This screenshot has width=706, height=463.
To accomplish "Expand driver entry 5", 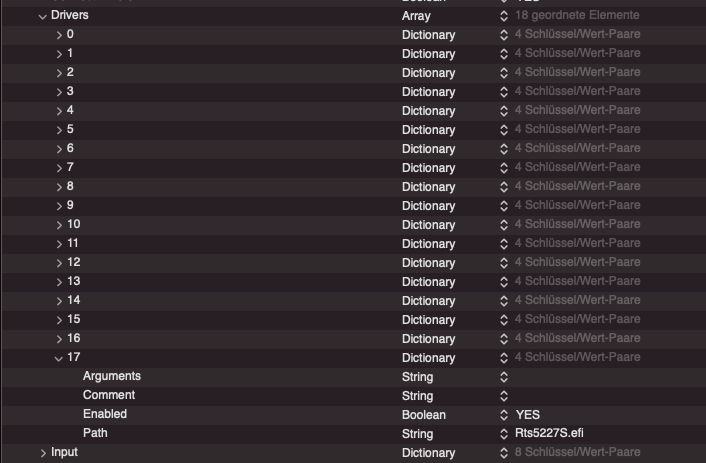I will 59,130.
